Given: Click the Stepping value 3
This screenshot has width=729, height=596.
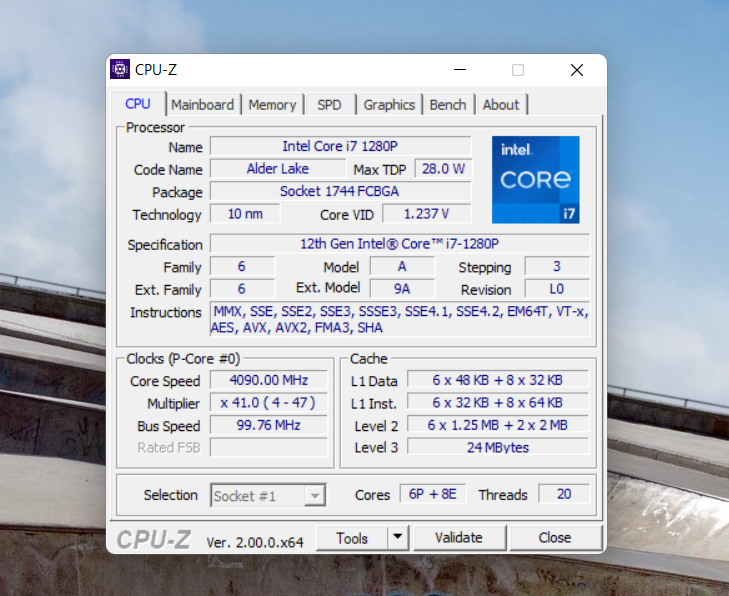Looking at the screenshot, I should coord(557,266).
